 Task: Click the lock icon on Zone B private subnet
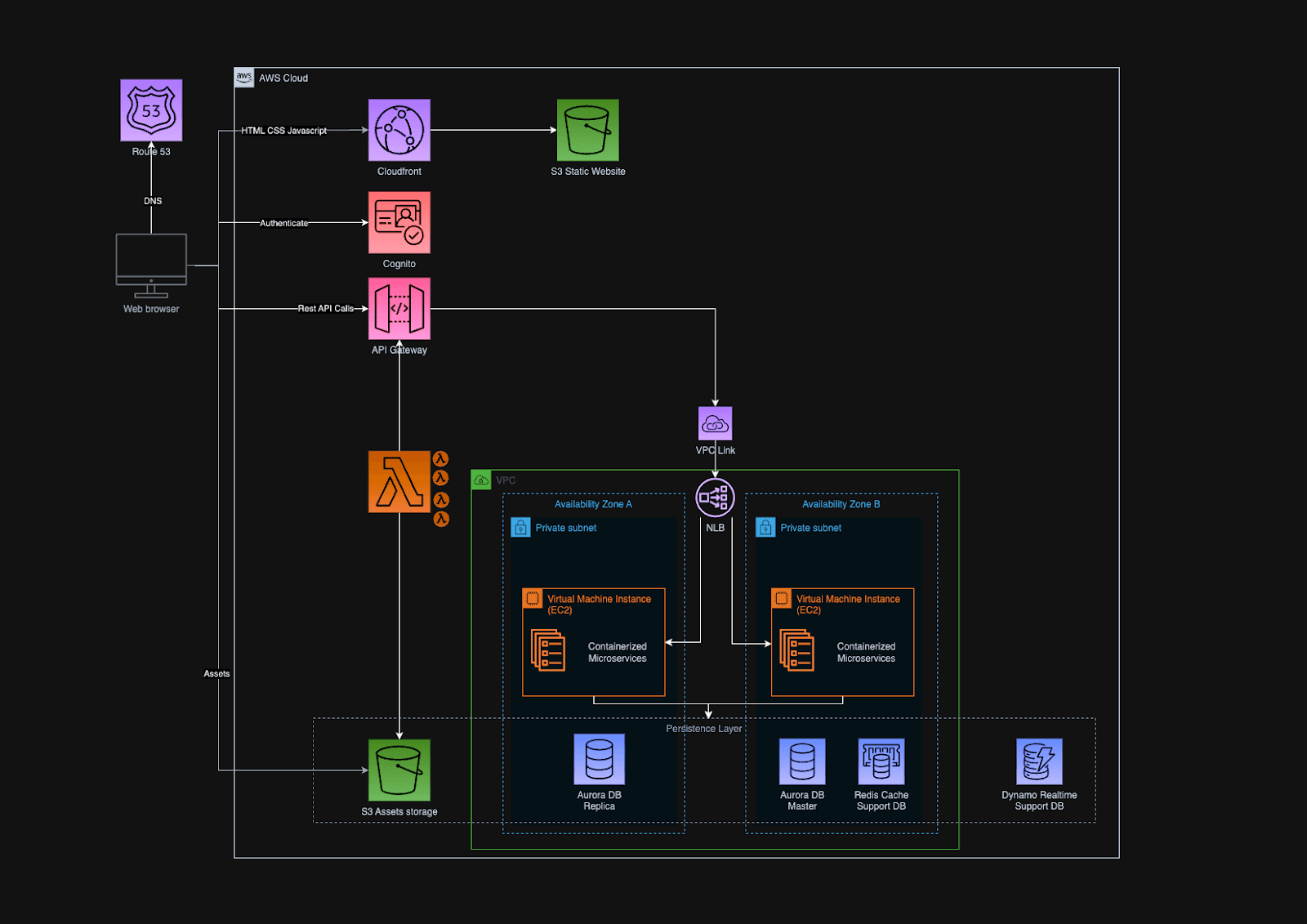(765, 527)
